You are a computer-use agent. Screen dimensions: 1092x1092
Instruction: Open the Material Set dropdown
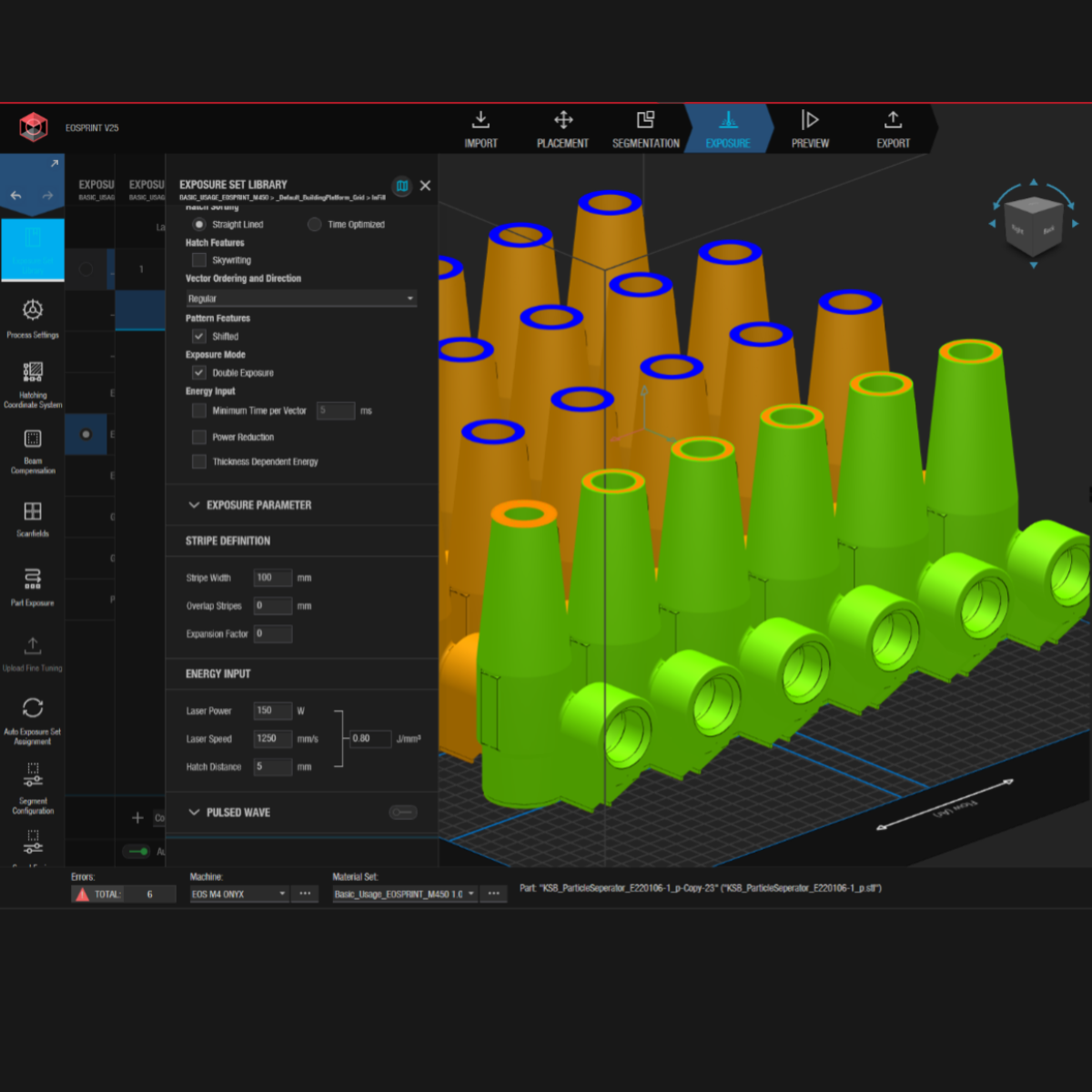[405, 895]
